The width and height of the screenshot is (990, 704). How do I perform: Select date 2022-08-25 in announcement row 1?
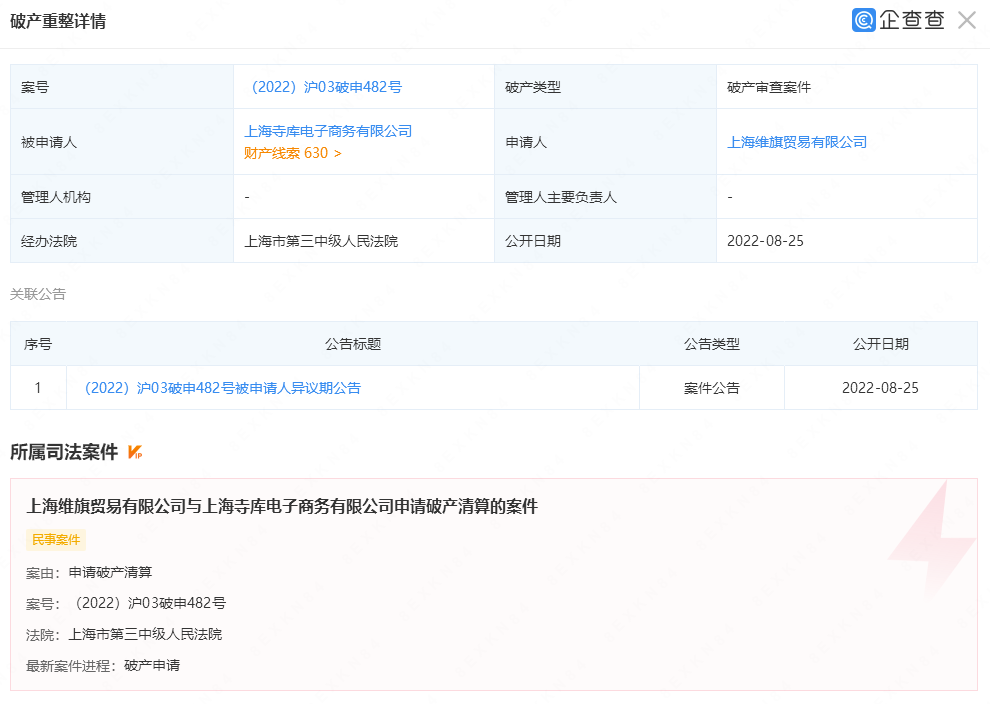pyautogui.click(x=880, y=388)
